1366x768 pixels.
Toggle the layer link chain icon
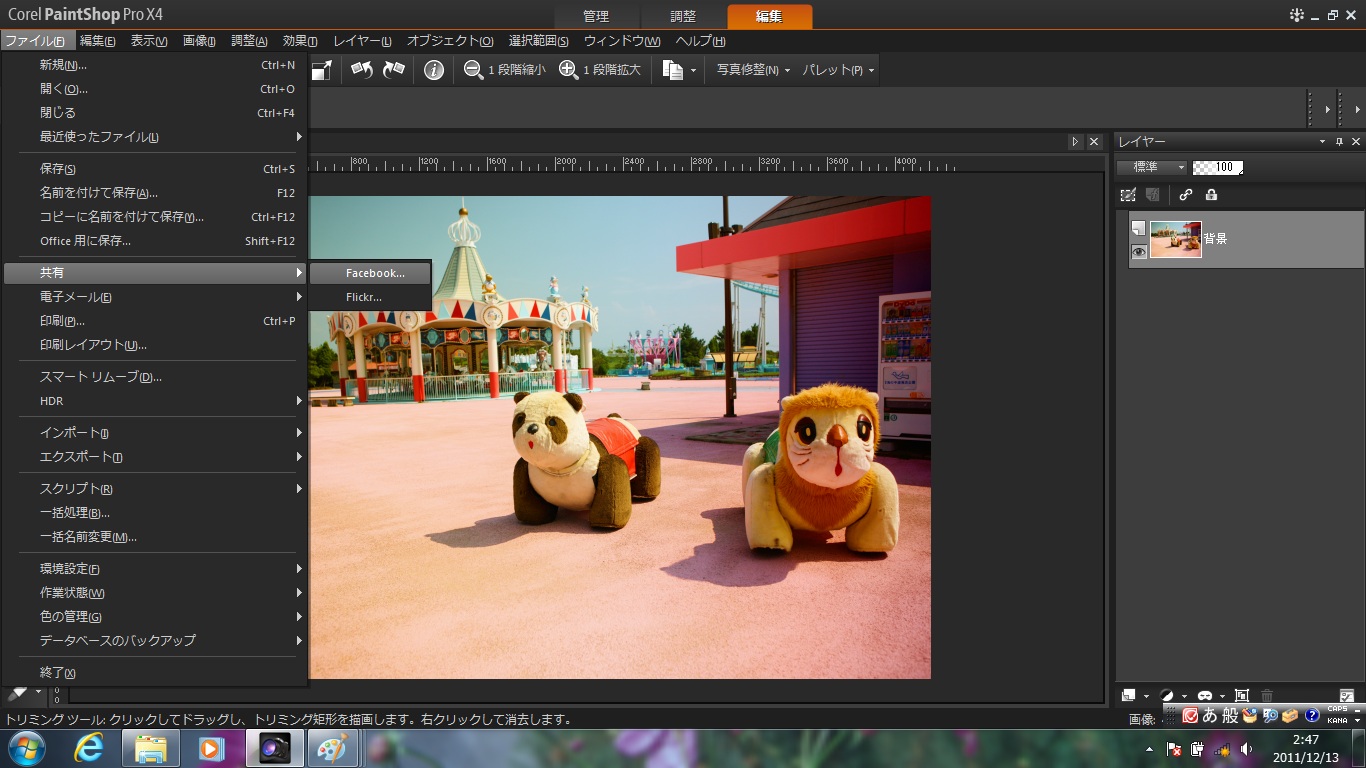(x=1186, y=195)
